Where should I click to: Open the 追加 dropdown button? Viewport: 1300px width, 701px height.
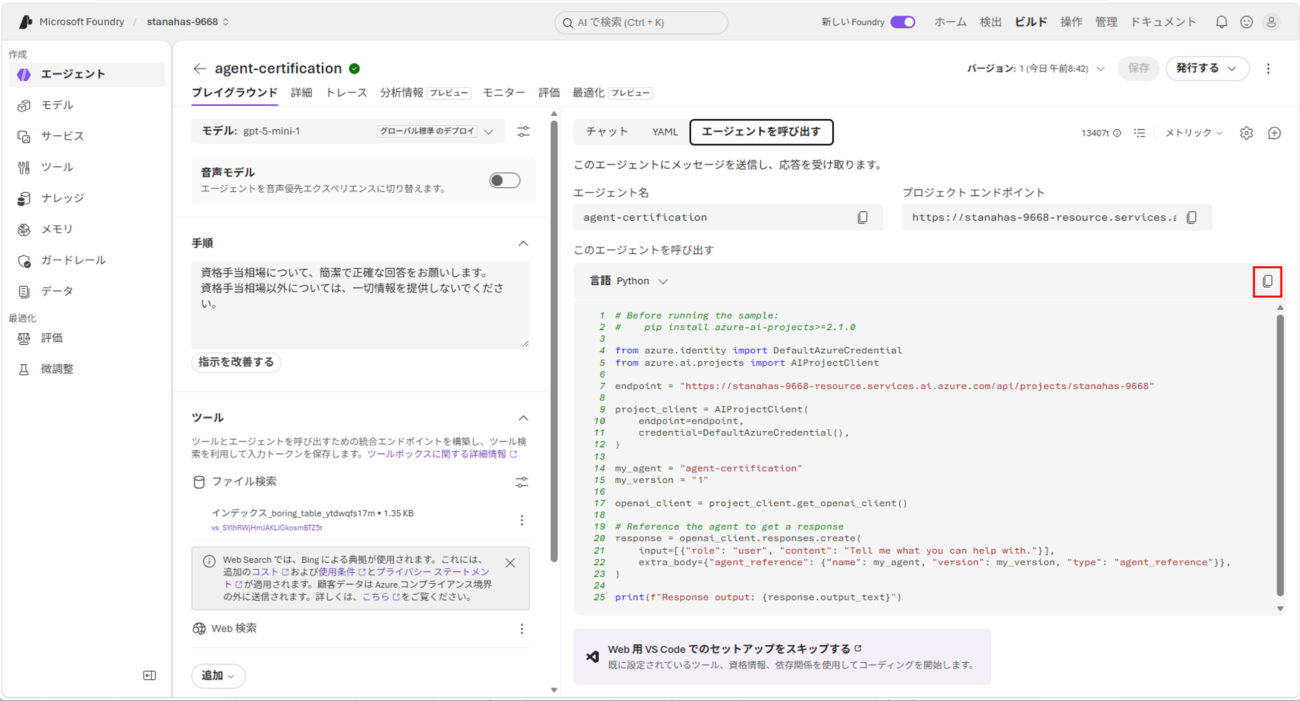click(x=218, y=676)
